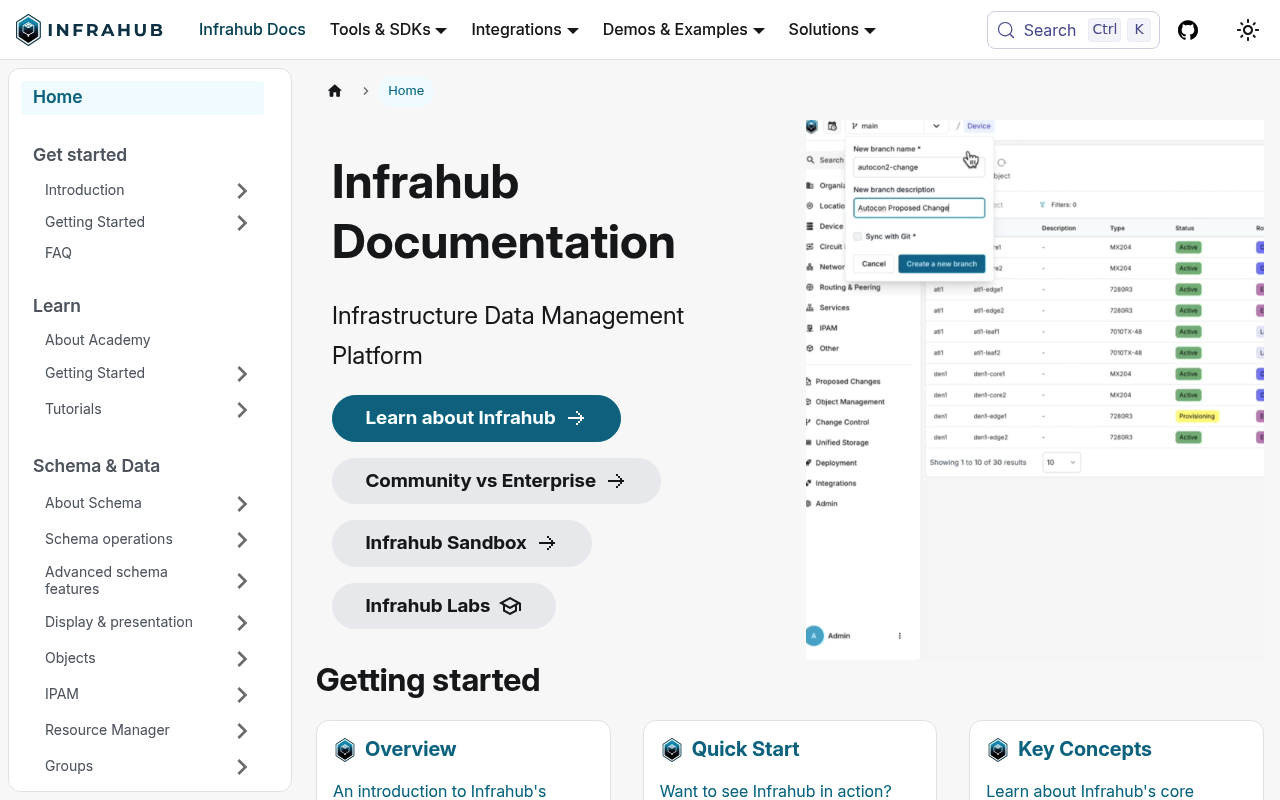Viewport: 1280px width, 800px height.
Task: Expand the Getting Started chevron under Get started
Action: point(242,223)
